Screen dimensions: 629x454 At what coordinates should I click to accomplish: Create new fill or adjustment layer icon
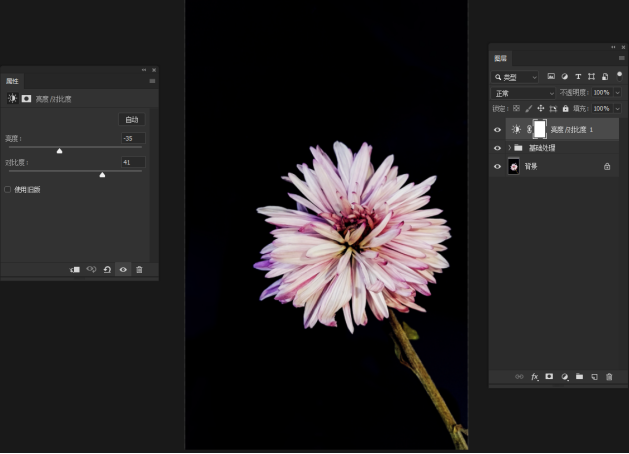click(x=564, y=377)
